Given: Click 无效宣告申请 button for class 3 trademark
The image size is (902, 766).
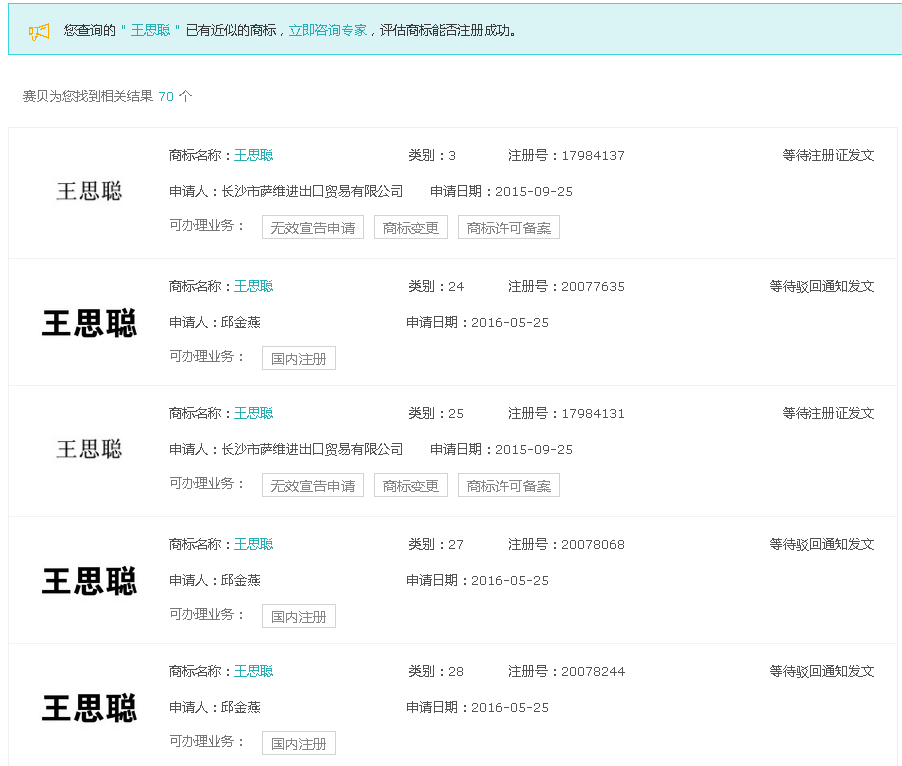Looking at the screenshot, I should [x=313, y=227].
